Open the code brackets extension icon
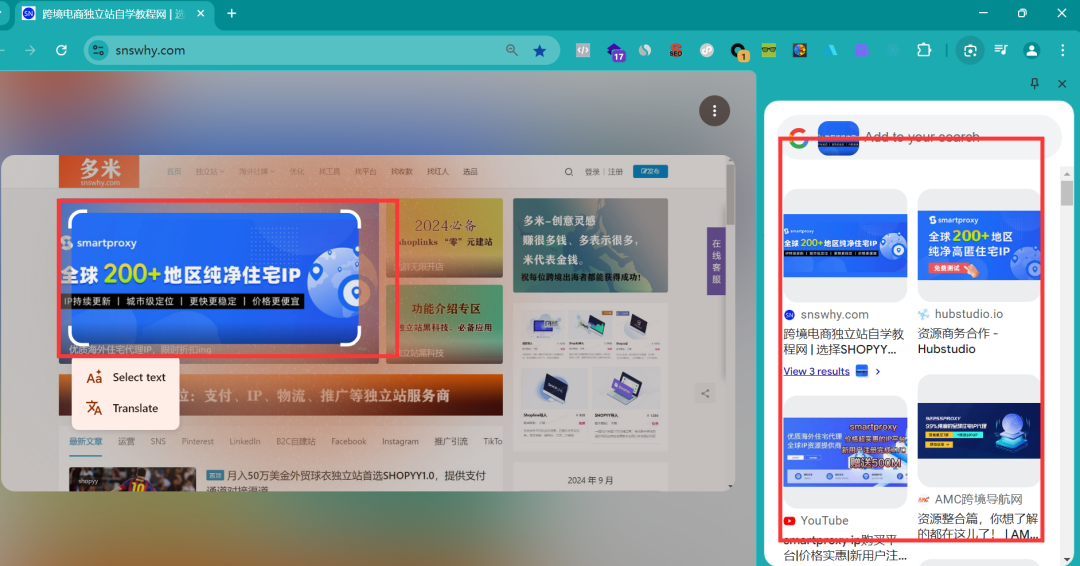This screenshot has width=1080, height=566. (x=583, y=50)
